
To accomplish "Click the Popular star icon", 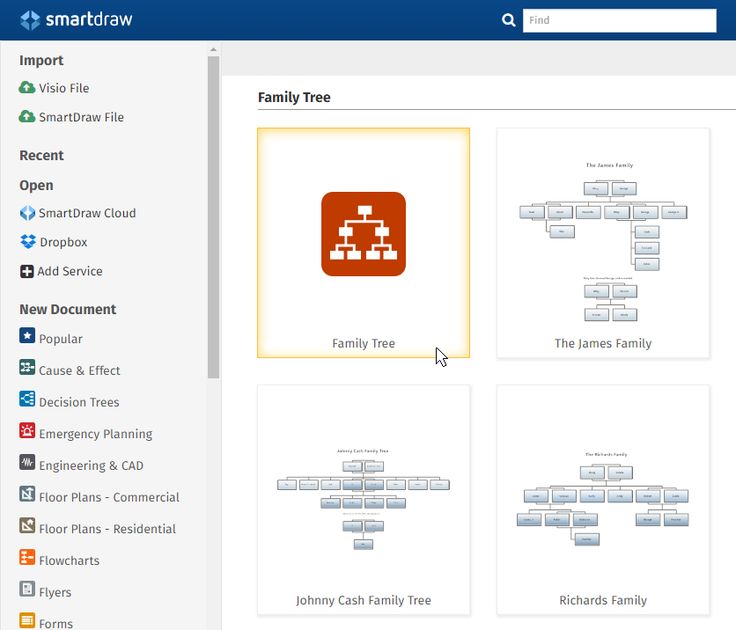I will [x=27, y=336].
